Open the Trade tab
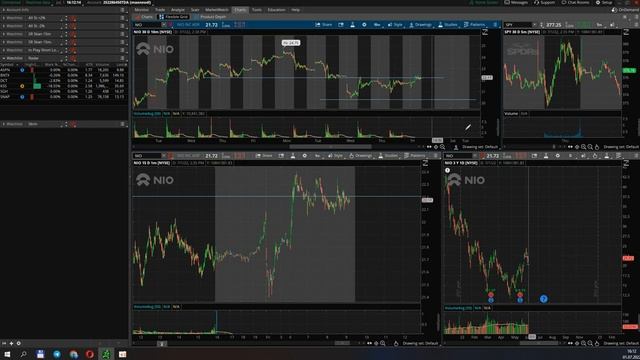 (160, 9)
